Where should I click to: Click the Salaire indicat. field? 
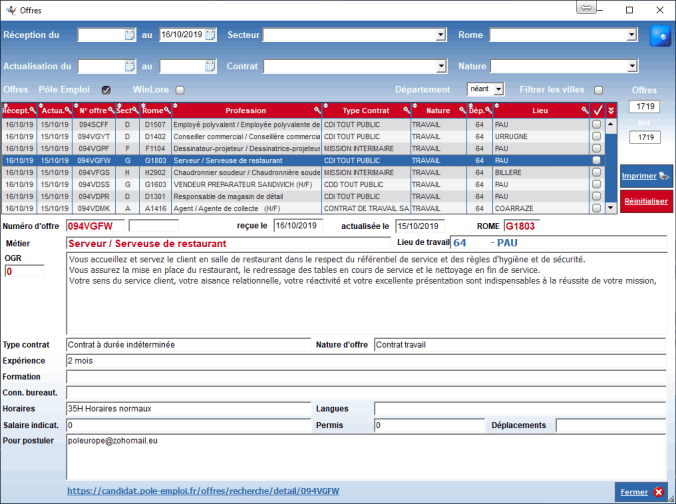188,425
